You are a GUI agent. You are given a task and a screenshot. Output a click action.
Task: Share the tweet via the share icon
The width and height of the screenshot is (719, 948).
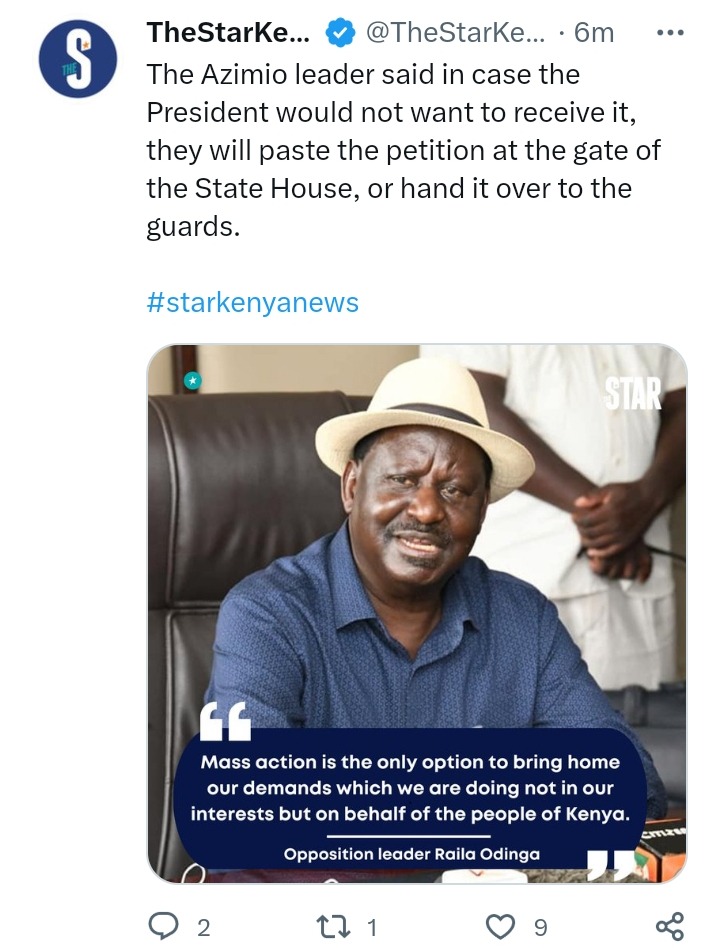(x=670, y=926)
